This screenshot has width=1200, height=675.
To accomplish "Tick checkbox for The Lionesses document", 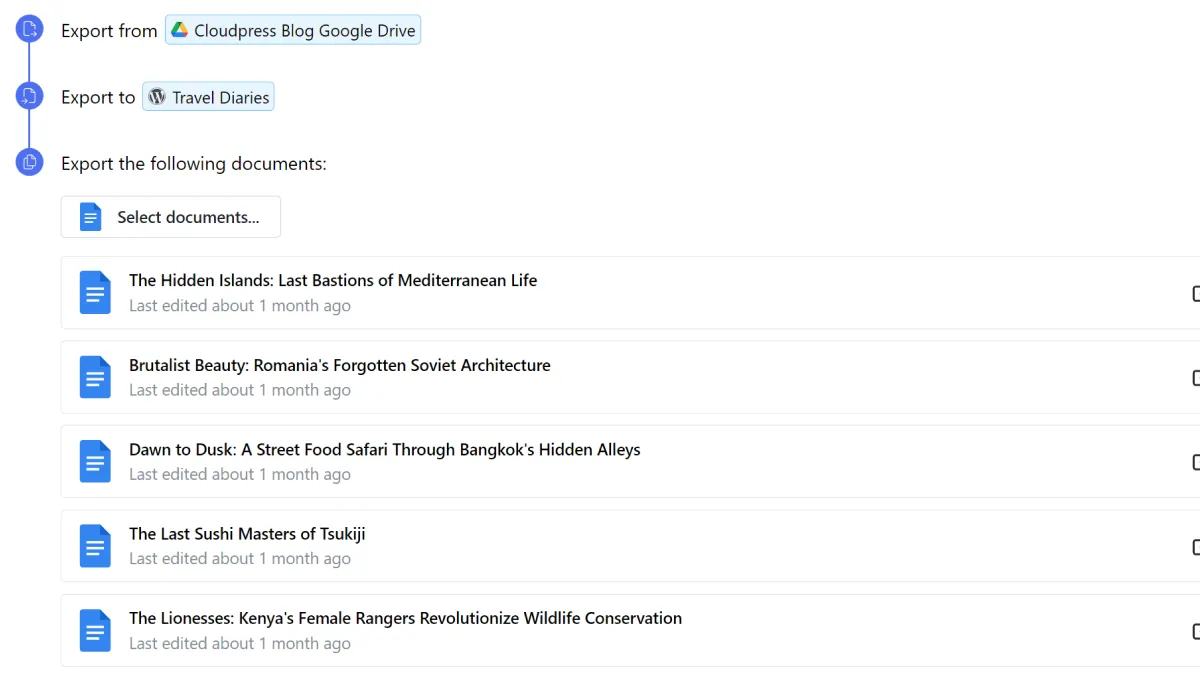I will (1197, 631).
